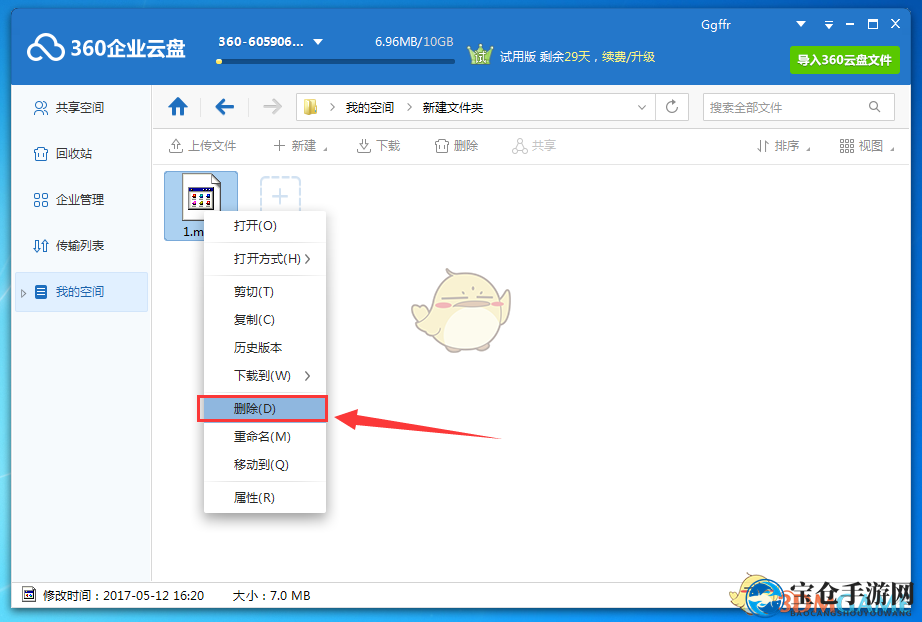Screen dimensions: 922x622
Task: Open the main menu lined arrow icon
Action: pyautogui.click(x=829, y=25)
